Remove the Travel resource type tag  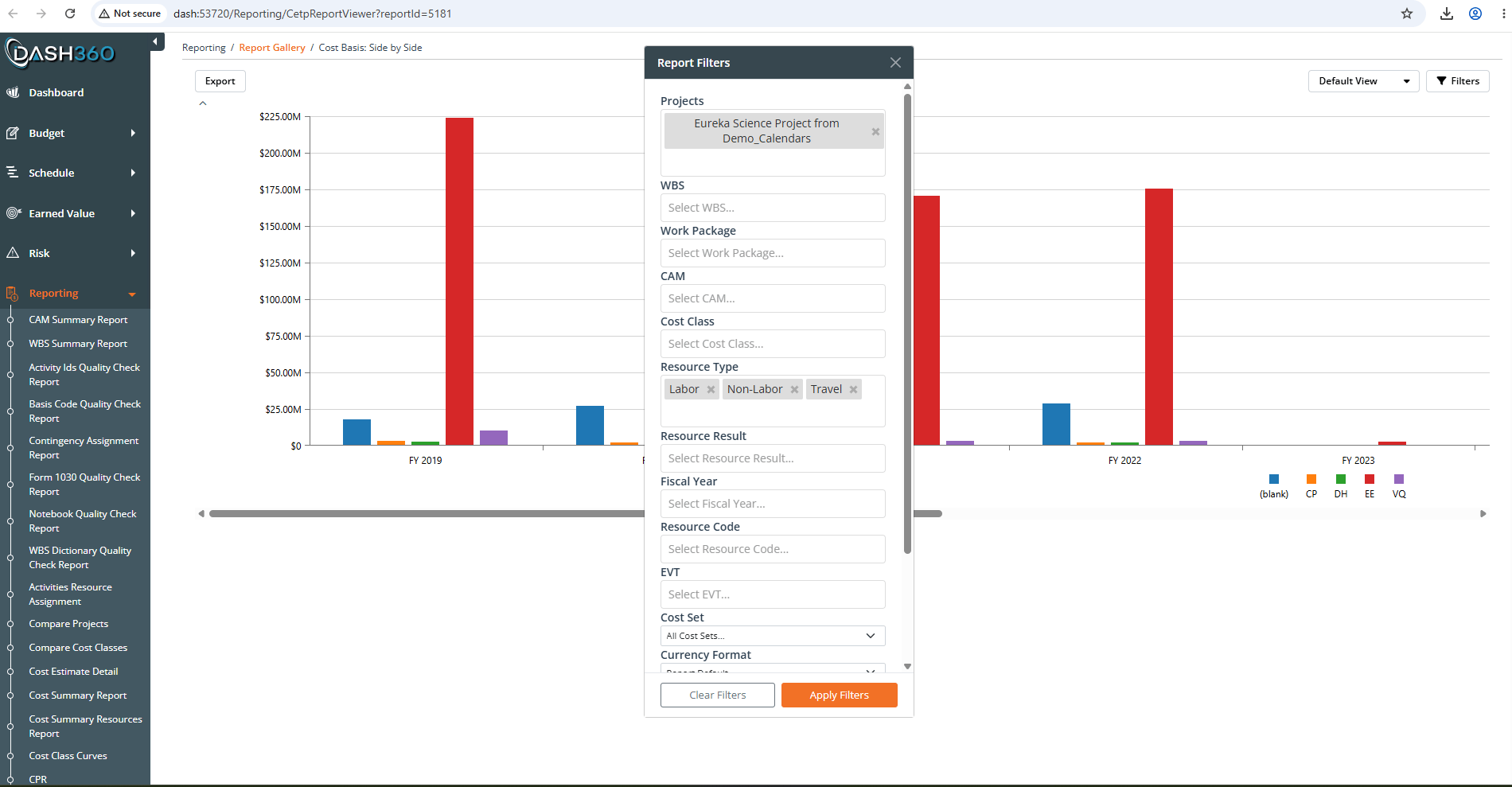click(x=853, y=389)
